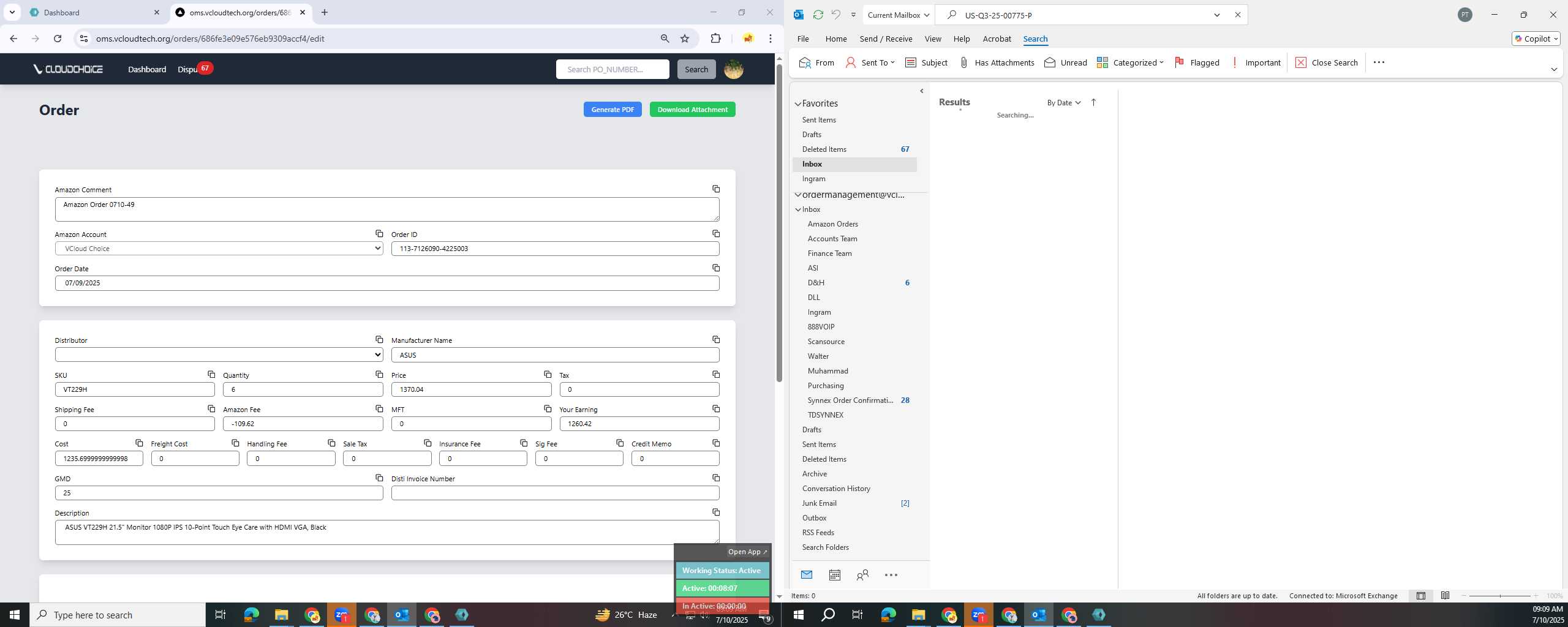Open Outlook app on left taskbar
Viewport: 1568px width, 627px height.
[402, 615]
